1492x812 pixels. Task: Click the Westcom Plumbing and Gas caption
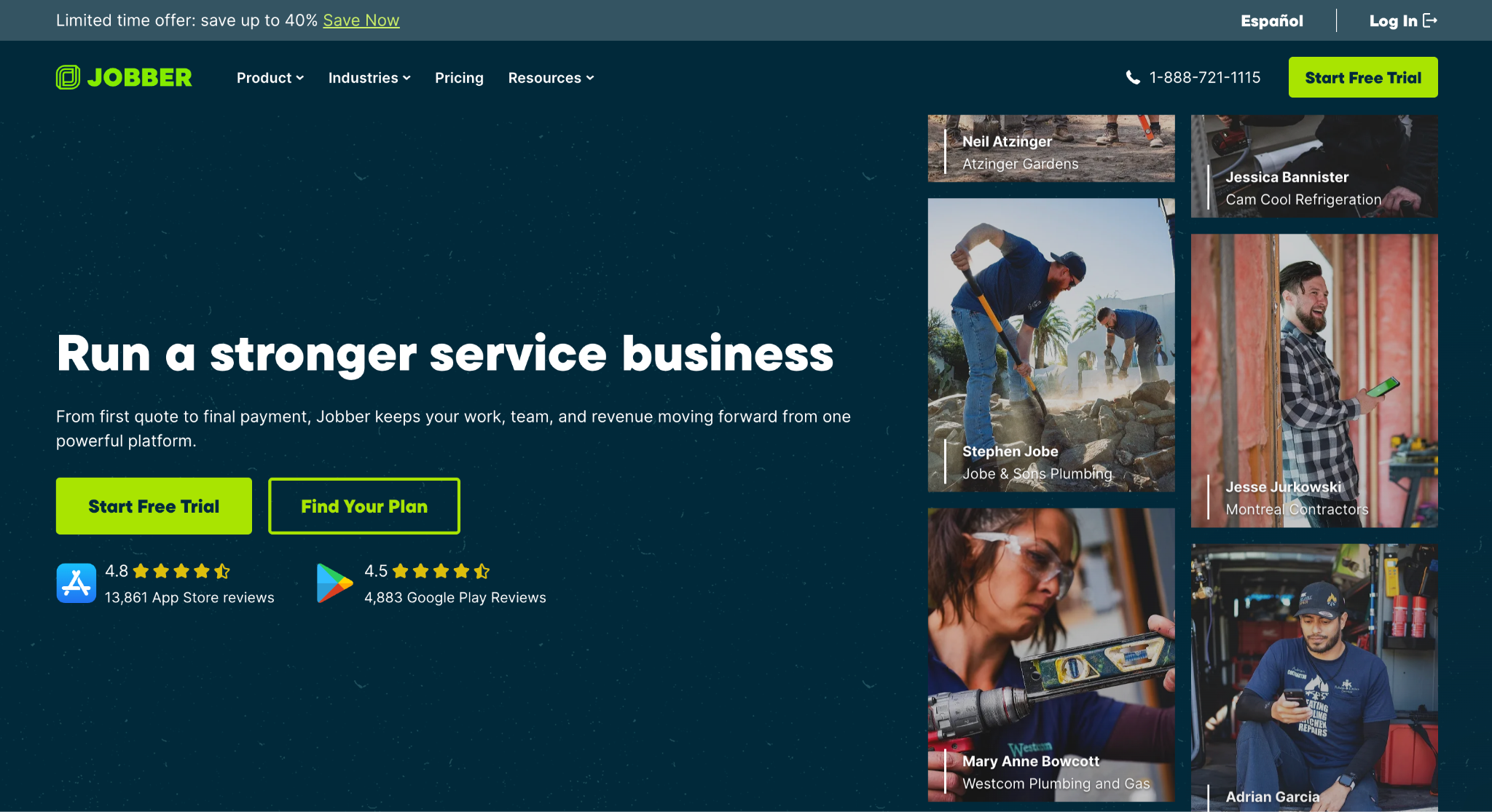[1056, 784]
